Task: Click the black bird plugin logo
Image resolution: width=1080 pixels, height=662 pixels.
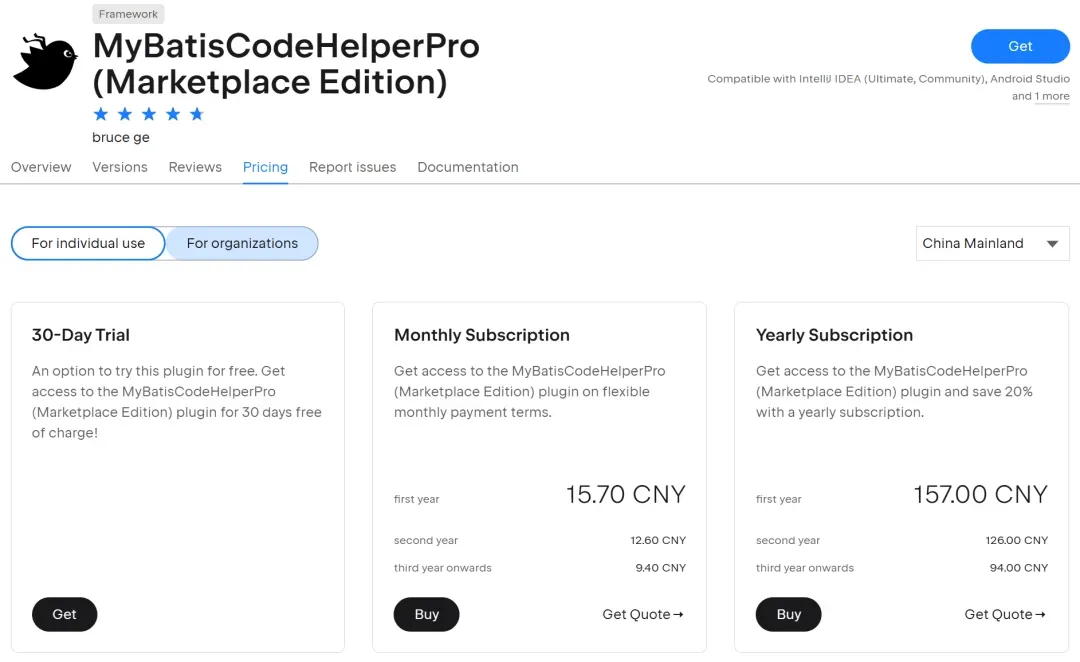Action: tap(45, 62)
